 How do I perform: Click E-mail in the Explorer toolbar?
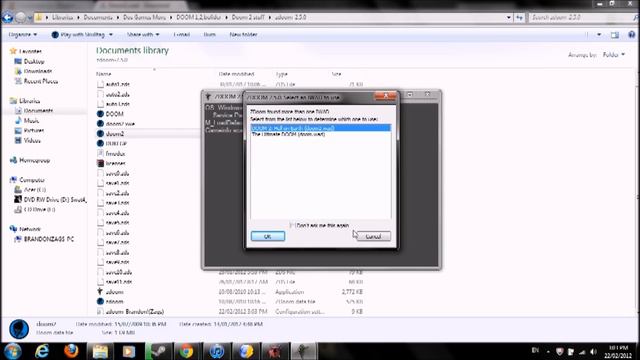(x=182, y=35)
